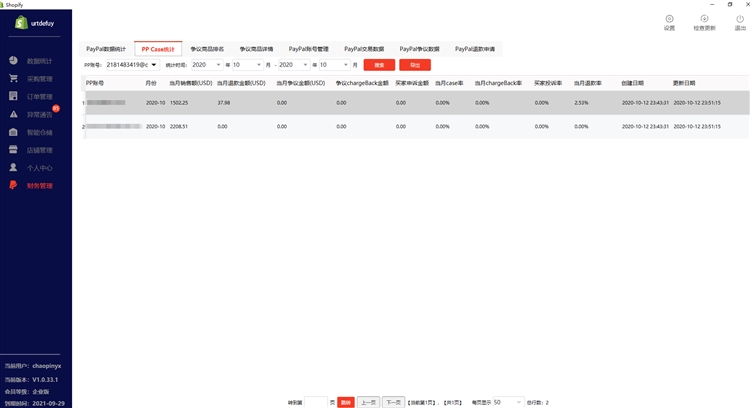The height and width of the screenshot is (408, 750).
Task: Click the version text V1.0.33.1
Action: pyautogui.click(x=45, y=379)
